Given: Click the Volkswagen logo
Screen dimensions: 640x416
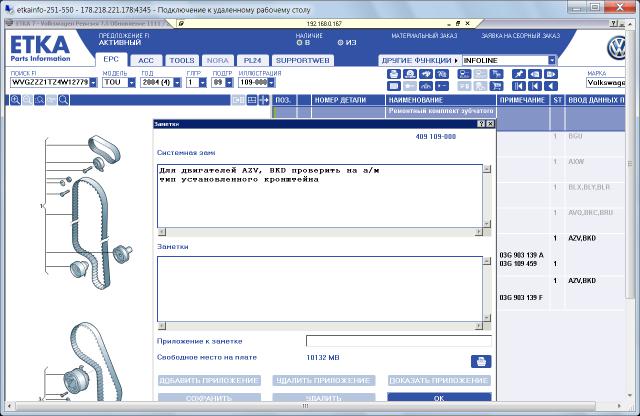Looking at the screenshot, I should coord(616,48).
